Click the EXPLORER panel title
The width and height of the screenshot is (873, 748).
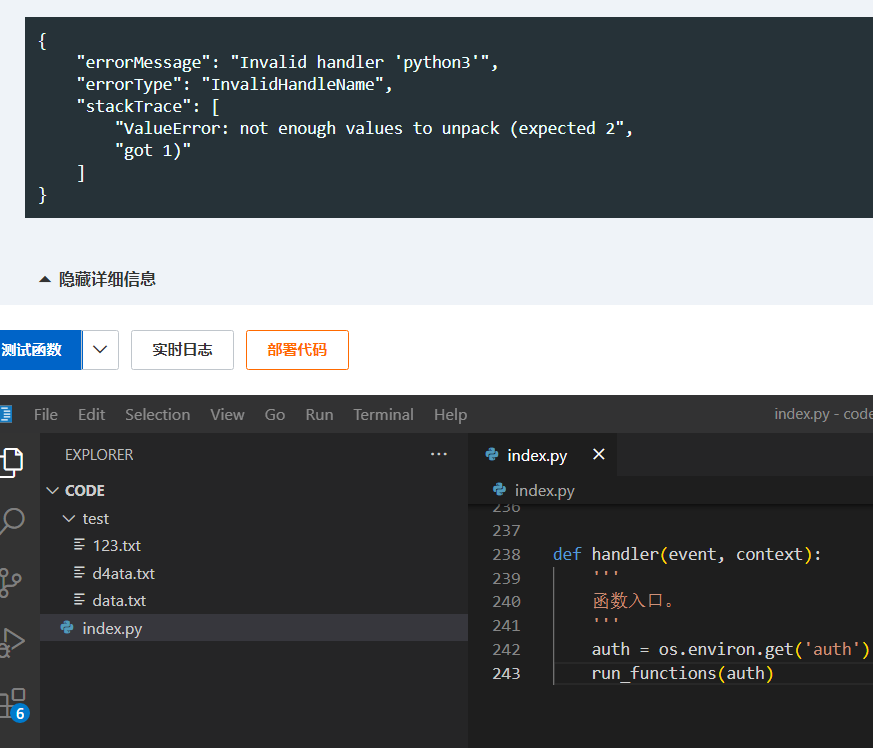click(x=99, y=454)
